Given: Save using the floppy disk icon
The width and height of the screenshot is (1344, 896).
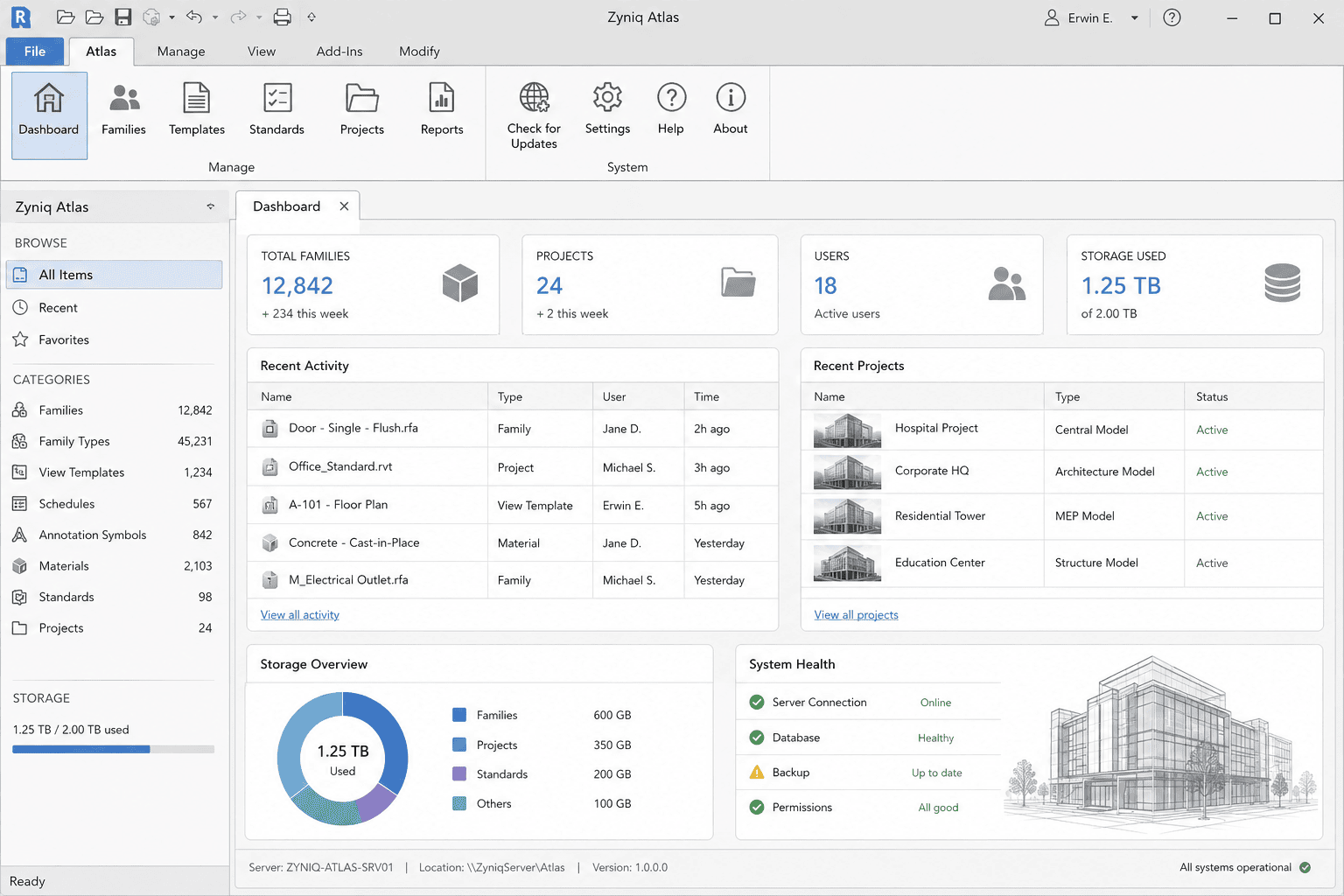Looking at the screenshot, I should coord(123,17).
